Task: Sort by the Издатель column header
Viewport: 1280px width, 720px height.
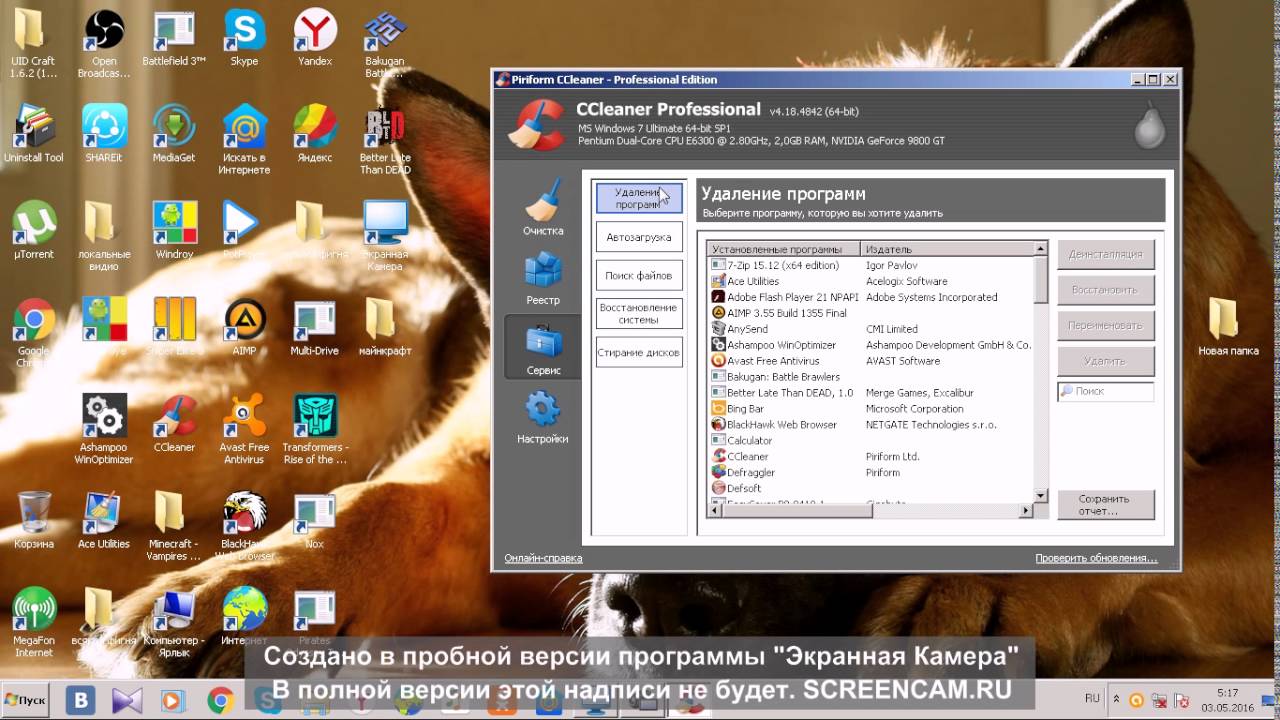Action: pyautogui.click(x=946, y=249)
